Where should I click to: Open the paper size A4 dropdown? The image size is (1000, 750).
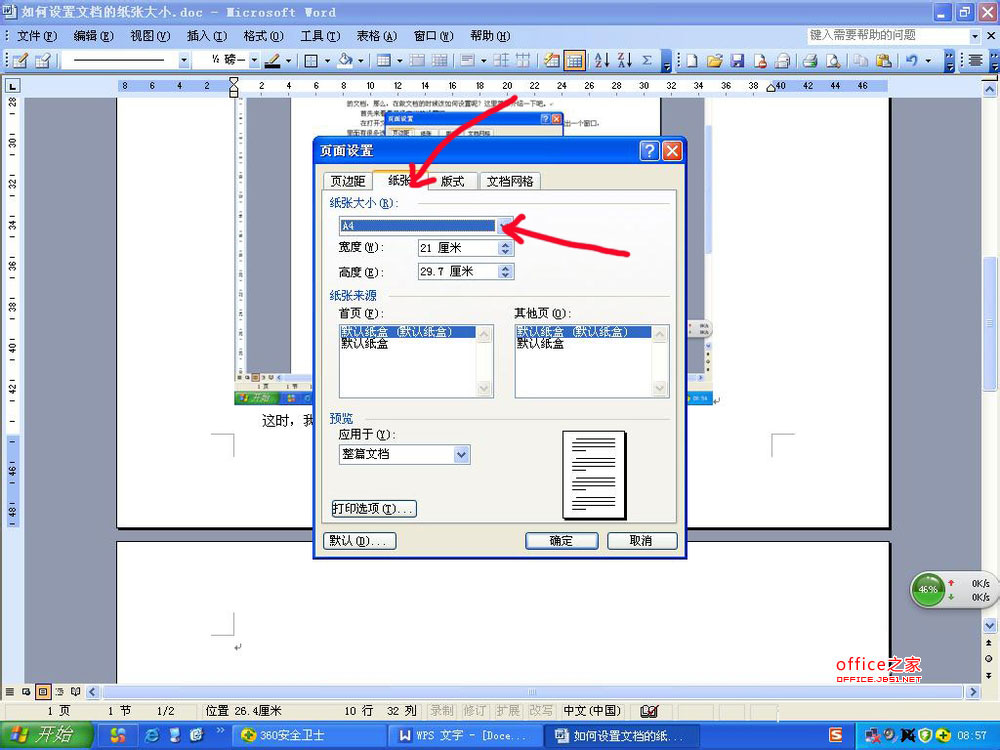507,226
